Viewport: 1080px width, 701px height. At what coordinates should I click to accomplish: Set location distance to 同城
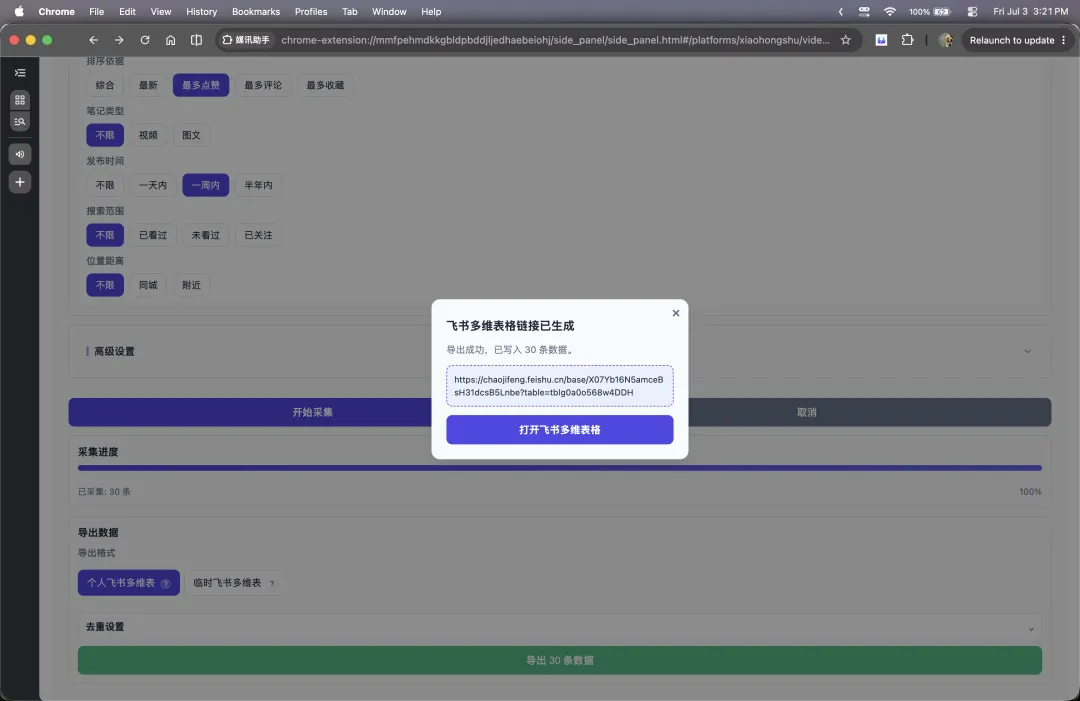[x=148, y=285]
